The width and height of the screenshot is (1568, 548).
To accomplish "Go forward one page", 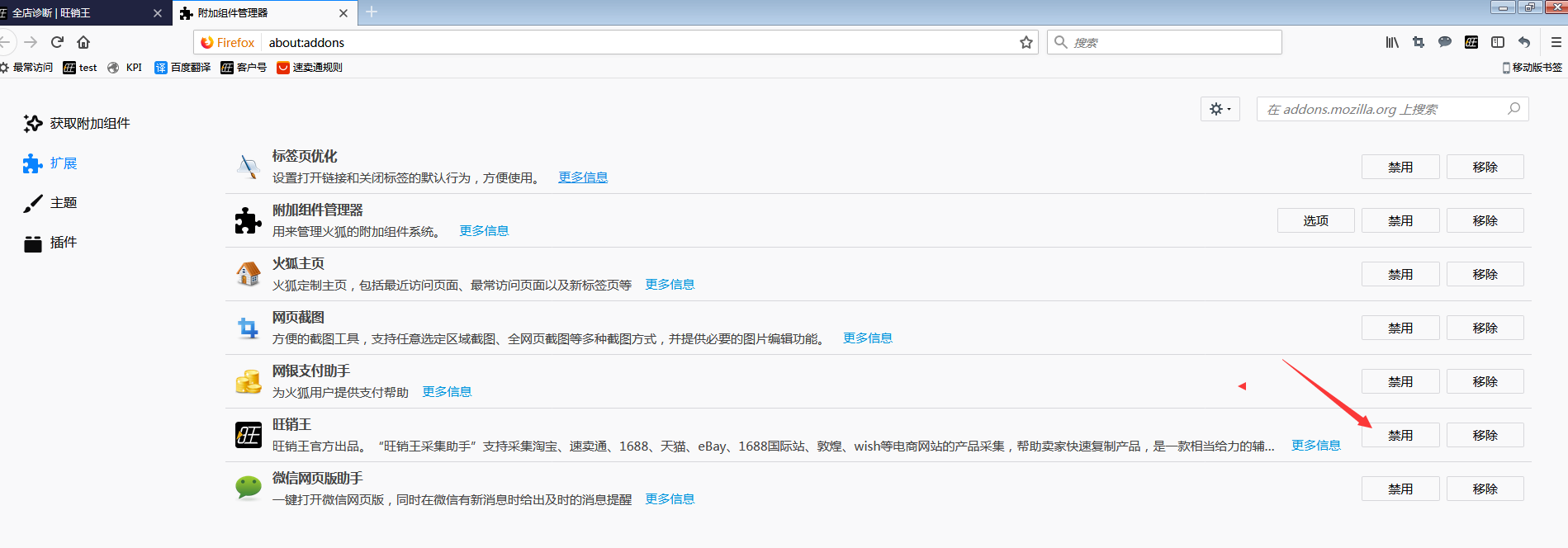I will (x=31, y=42).
